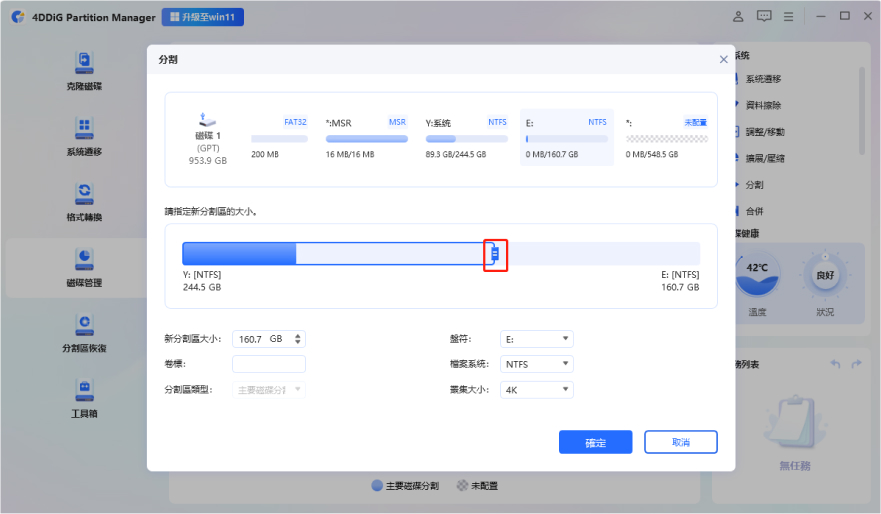Image resolution: width=881 pixels, height=514 pixels.
Task: Open the 檔案系統 NTFS dropdown
Action: point(537,364)
